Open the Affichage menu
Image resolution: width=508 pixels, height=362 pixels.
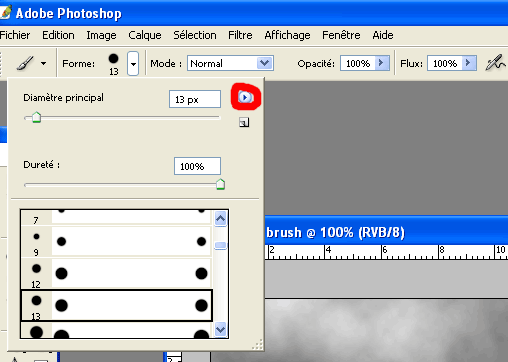287,35
